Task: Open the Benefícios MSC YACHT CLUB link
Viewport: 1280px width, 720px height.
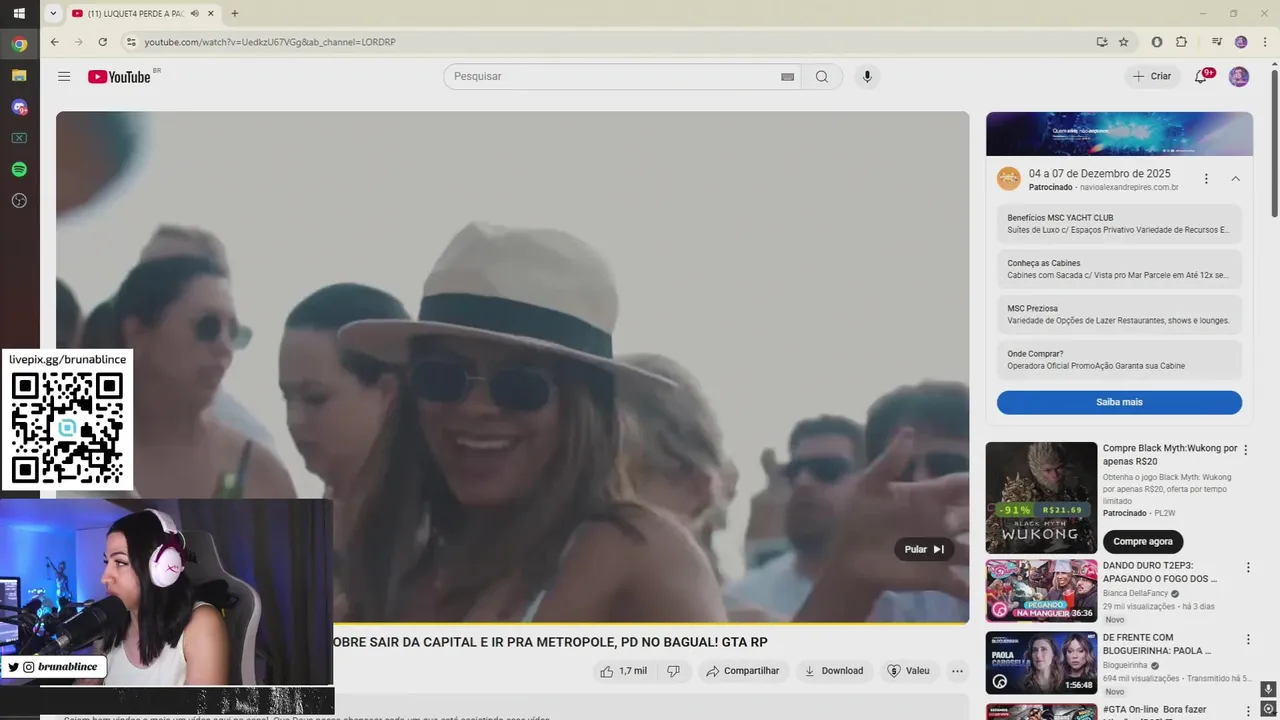Action: point(1119,224)
